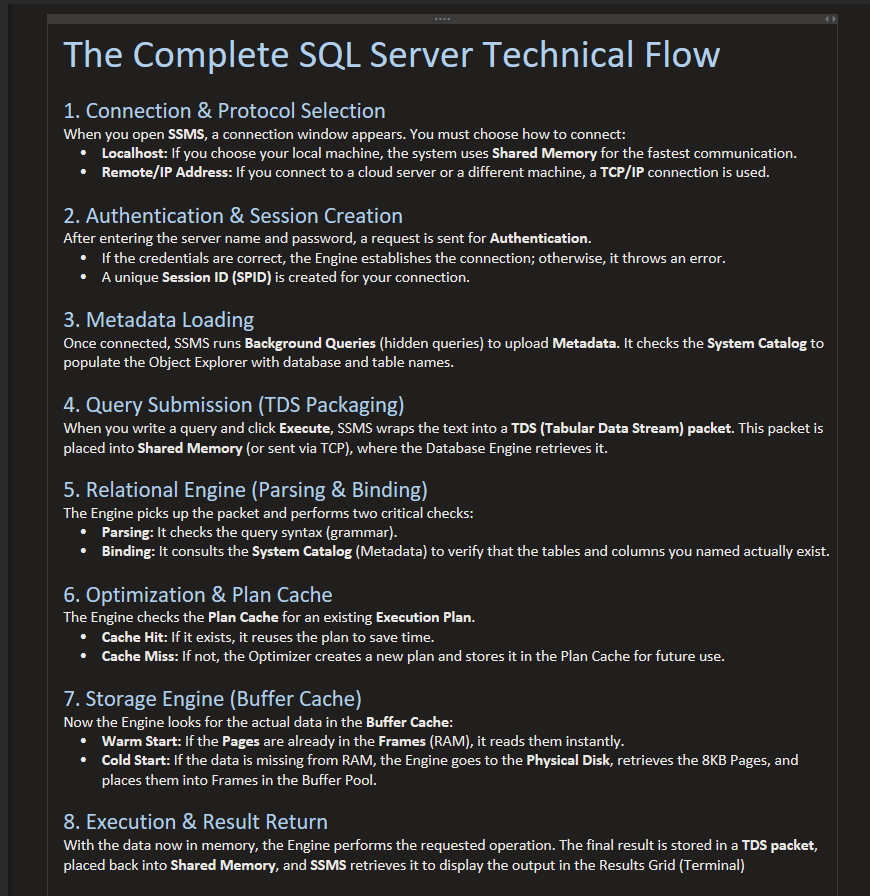Viewport: 870px width, 896px height.
Task: Click bold 'Shared Memory' in 'placed into Shared Memory (or sent'
Action: coord(190,449)
